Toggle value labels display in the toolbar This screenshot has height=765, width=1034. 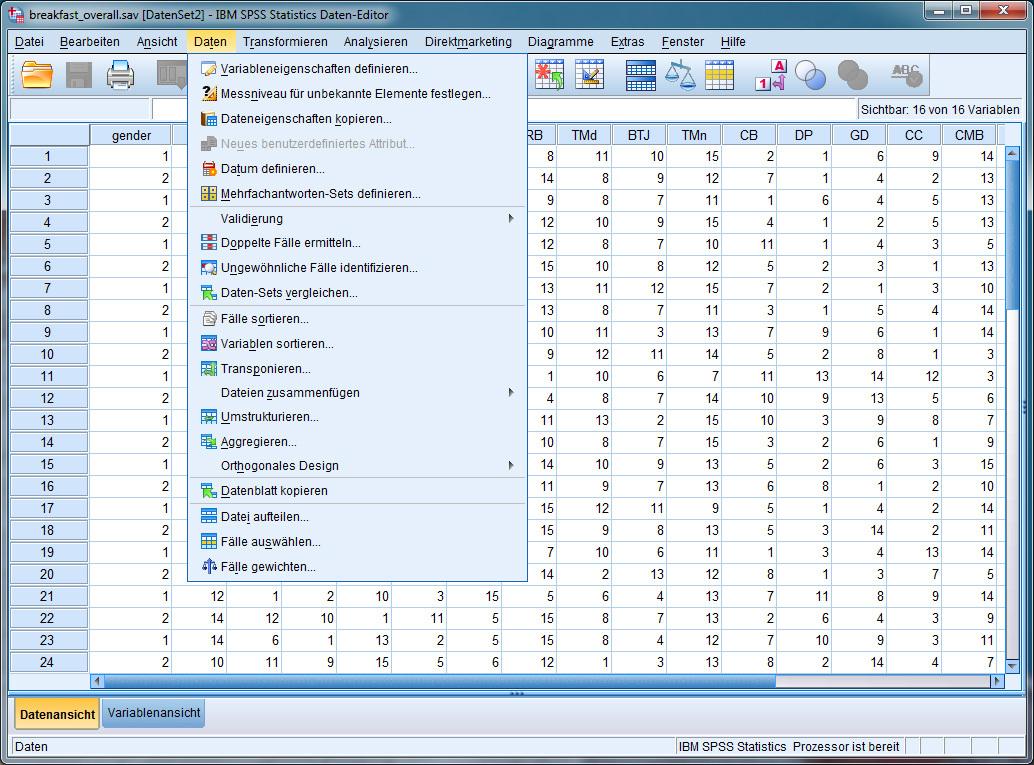click(771, 75)
